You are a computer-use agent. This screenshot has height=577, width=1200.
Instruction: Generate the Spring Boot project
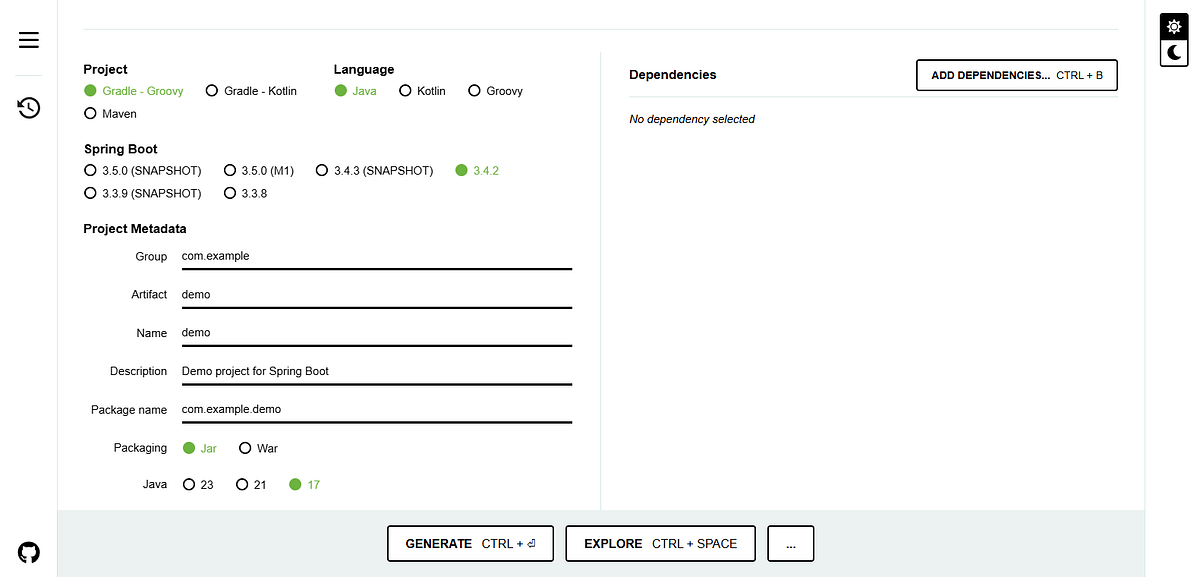(x=470, y=543)
